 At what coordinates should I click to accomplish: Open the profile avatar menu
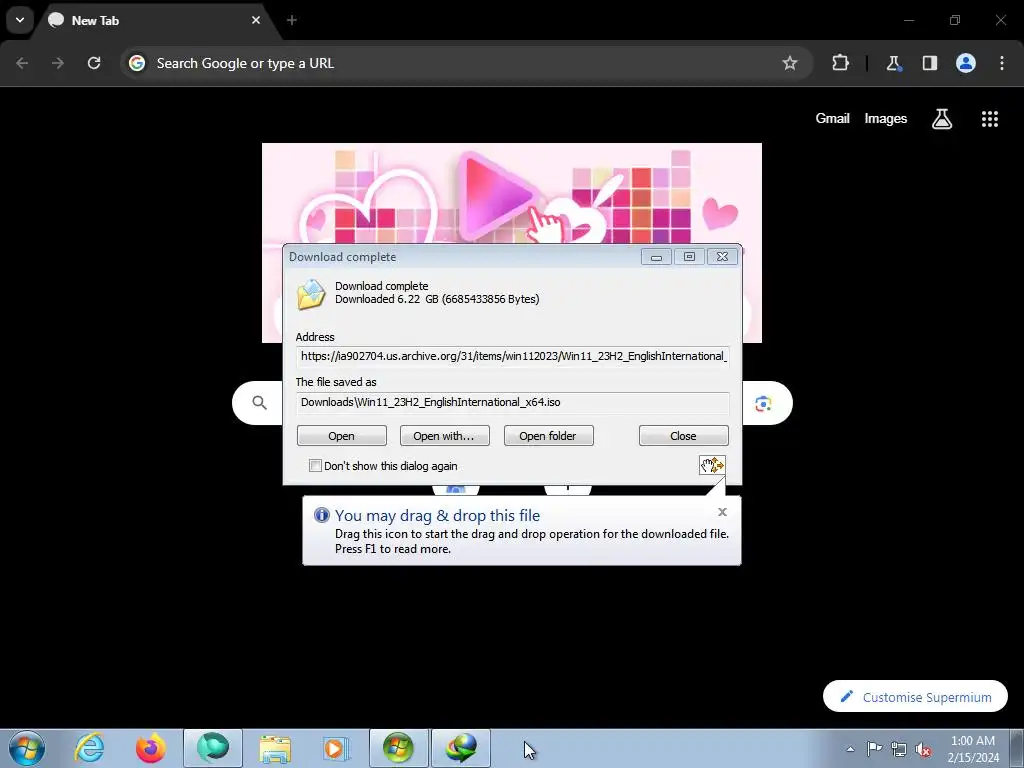click(966, 63)
